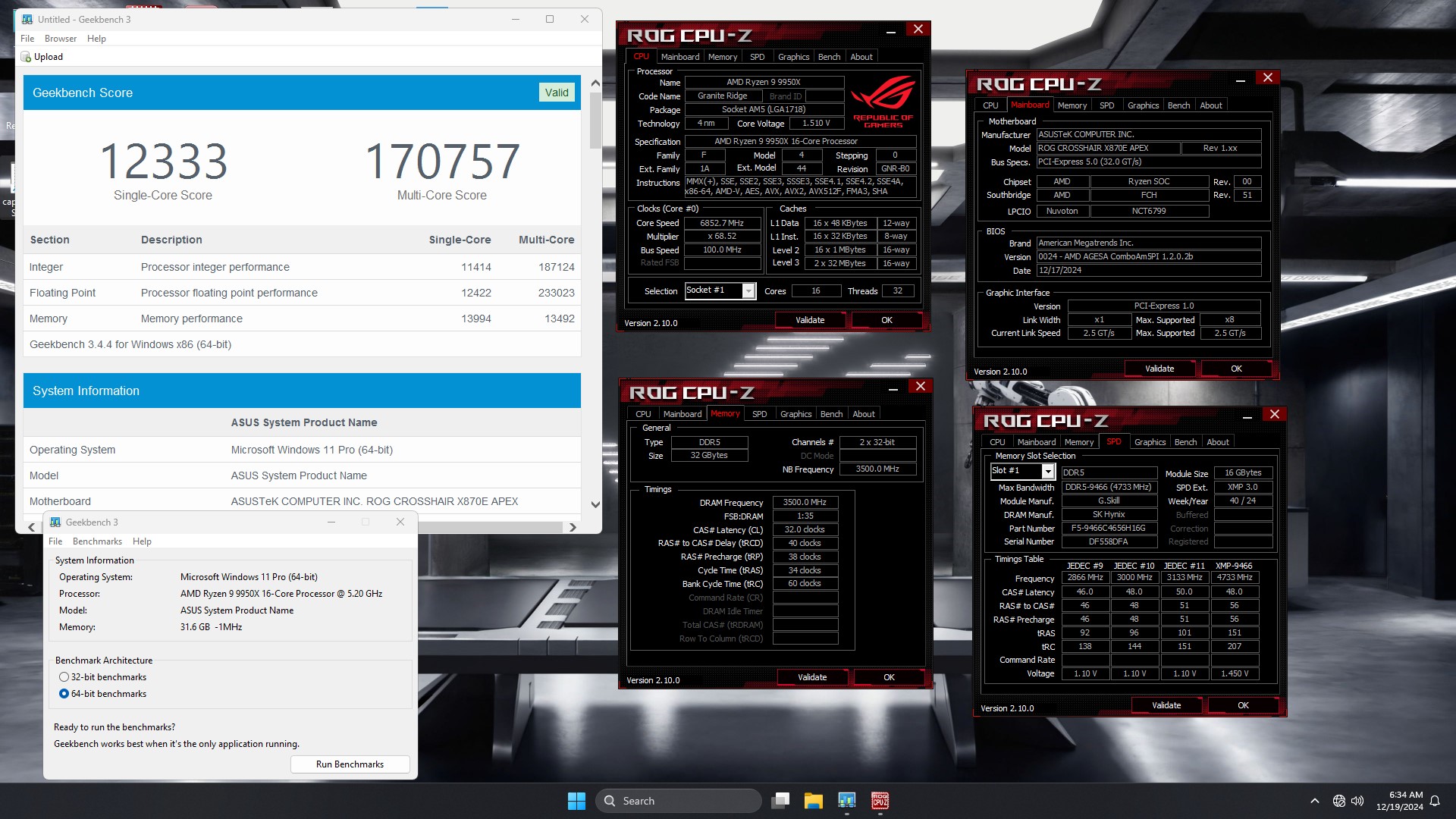Click the Integer row in results table
The height and width of the screenshot is (819, 1456).
click(x=302, y=267)
